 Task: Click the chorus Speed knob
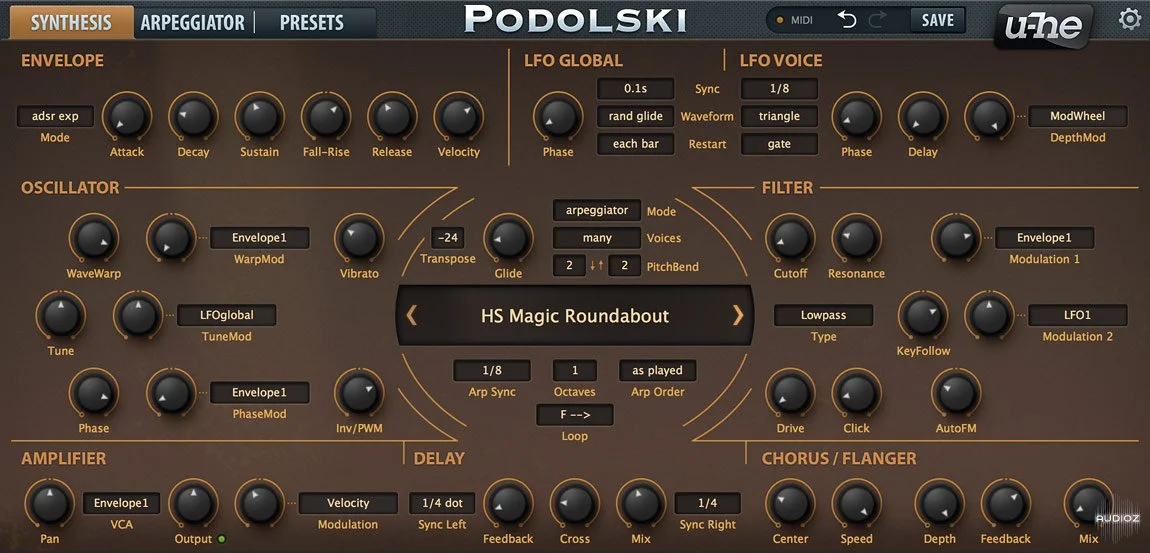pos(857,504)
